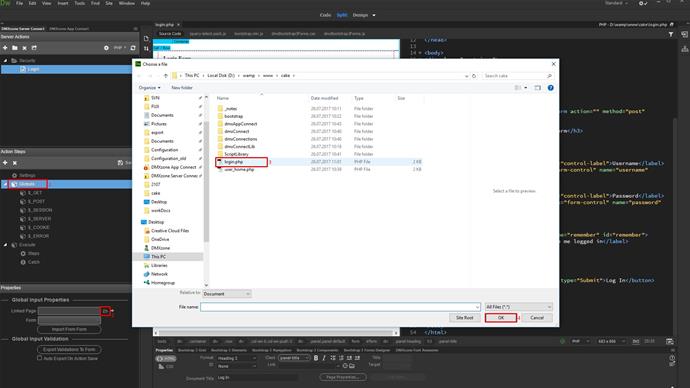
Task: Click the New folder button
Action: point(182,88)
